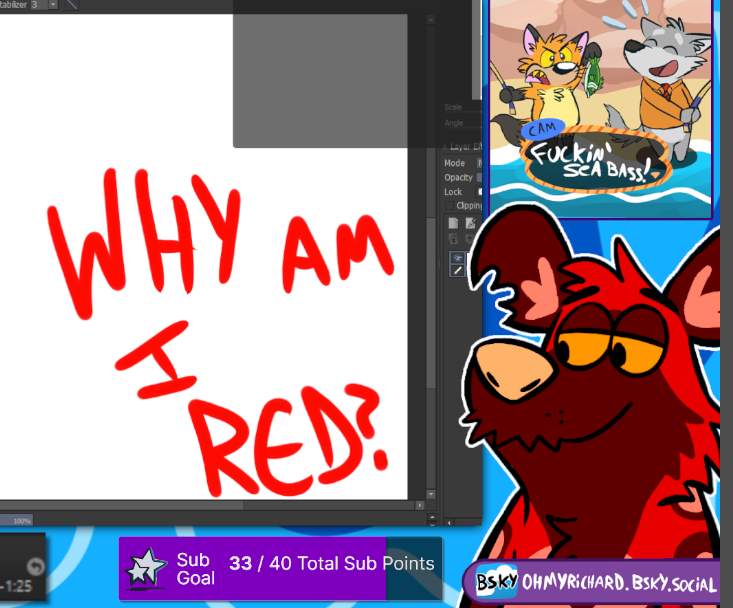The image size is (733, 608).
Task: Toggle the layer visibility eye icon
Action: coord(458,257)
